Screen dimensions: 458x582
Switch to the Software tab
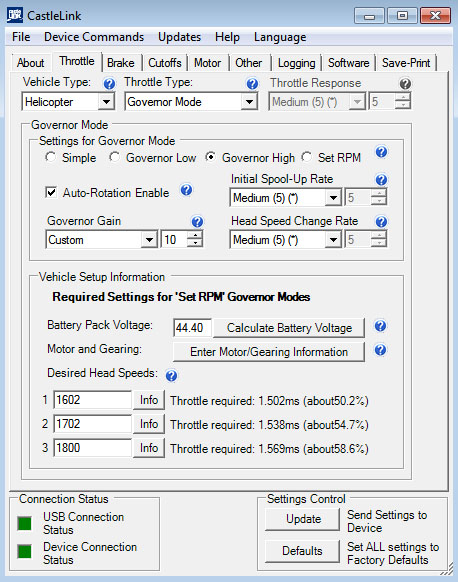coord(349,63)
